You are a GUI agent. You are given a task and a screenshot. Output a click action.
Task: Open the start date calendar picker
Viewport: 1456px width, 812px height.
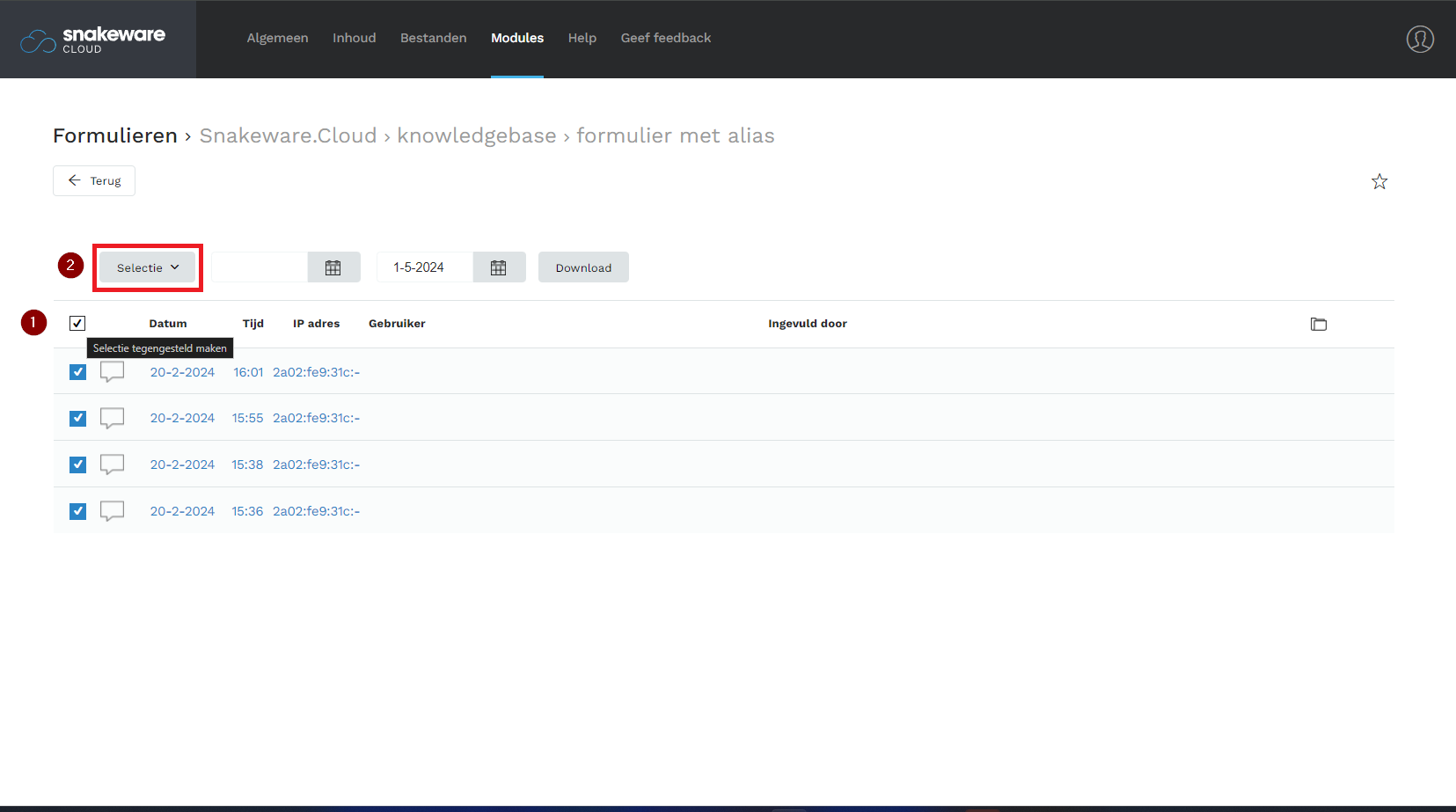(x=333, y=267)
